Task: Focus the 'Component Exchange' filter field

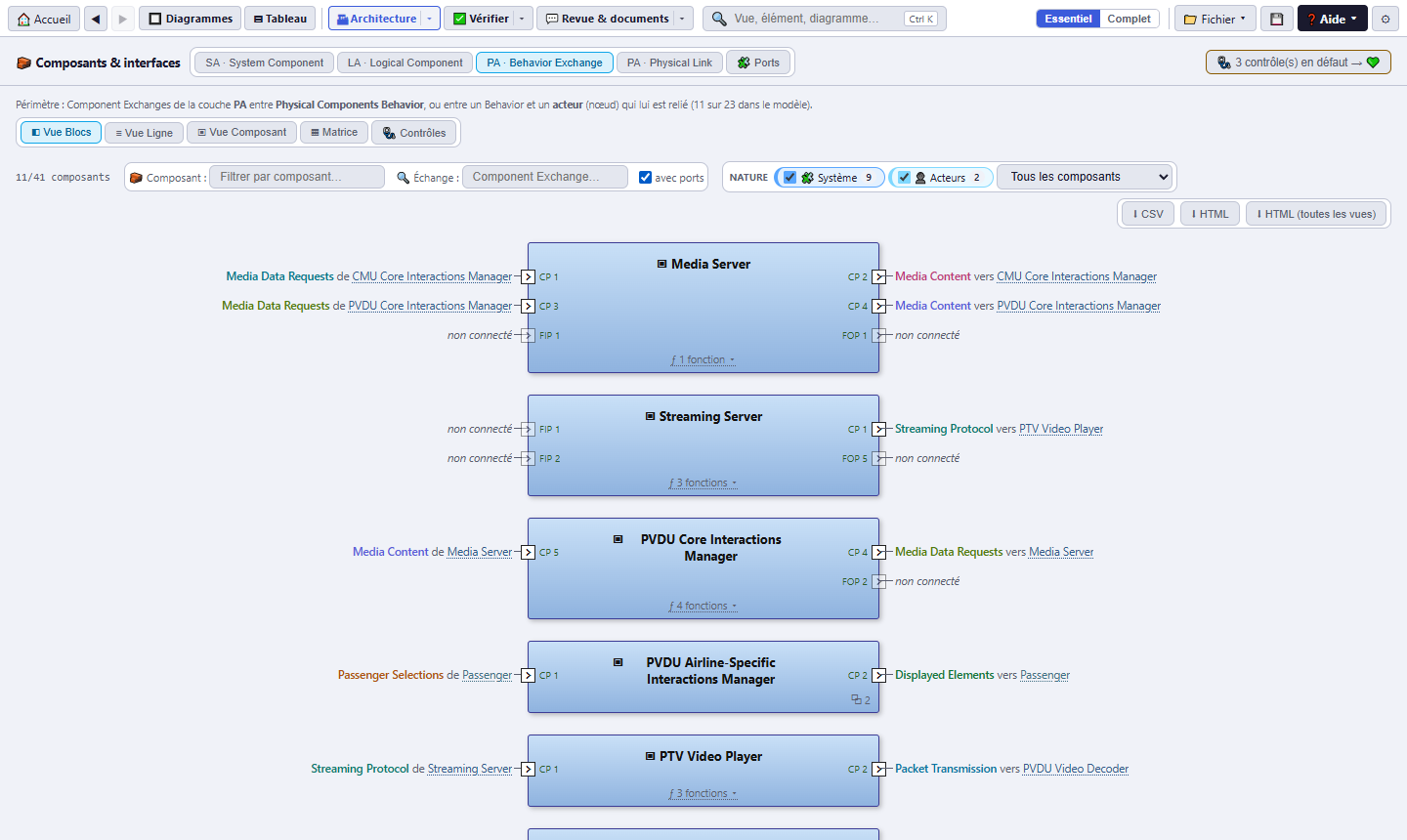Action: tap(545, 177)
